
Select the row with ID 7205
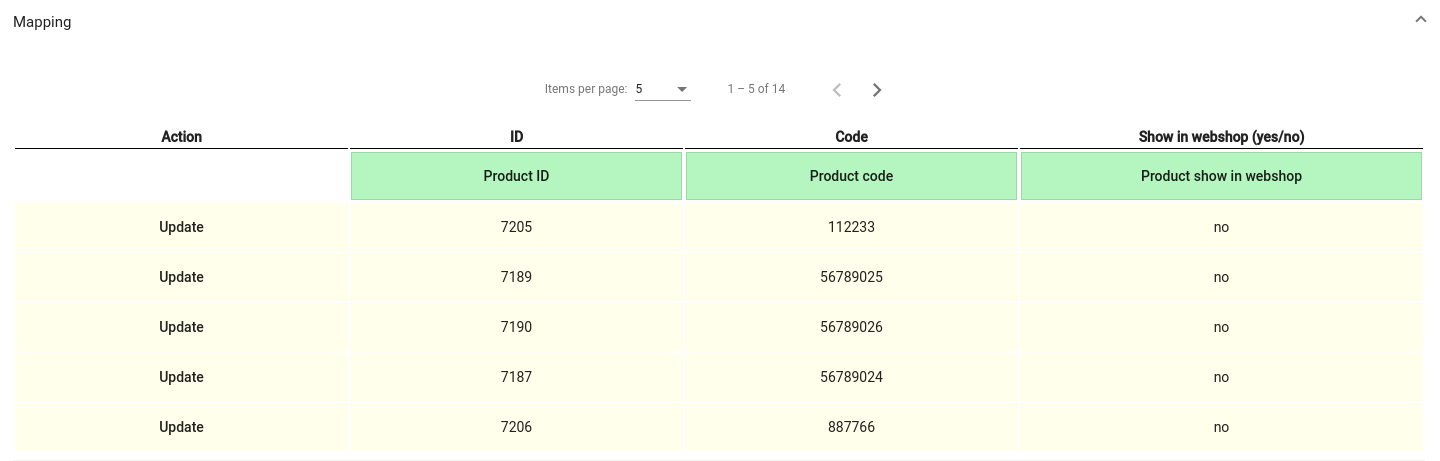(x=719, y=227)
